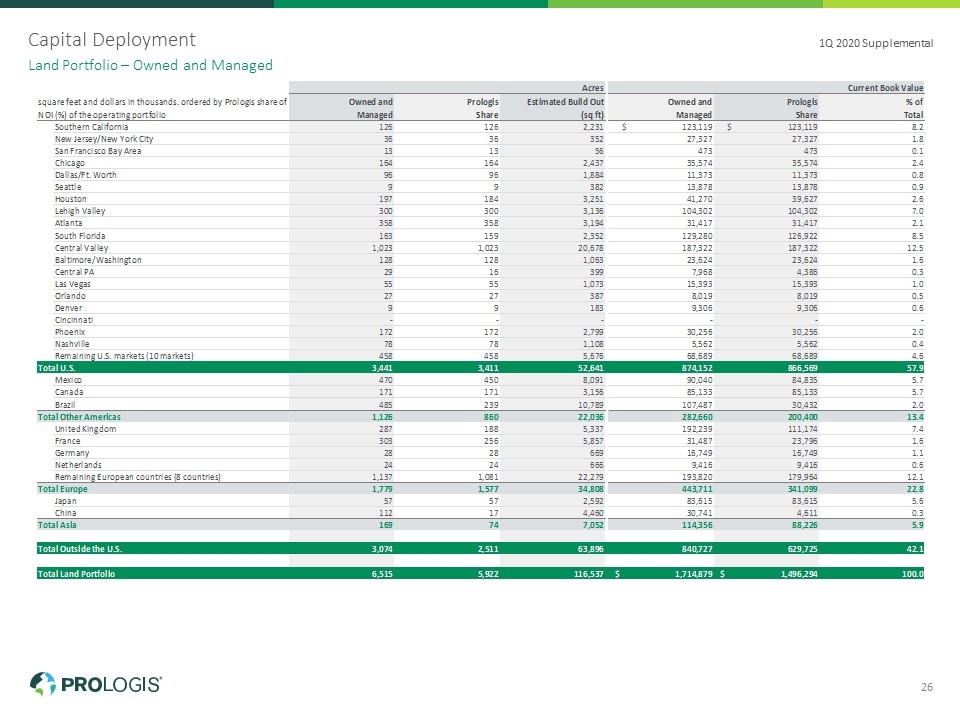Select the Central Valley row label

click(x=81, y=248)
